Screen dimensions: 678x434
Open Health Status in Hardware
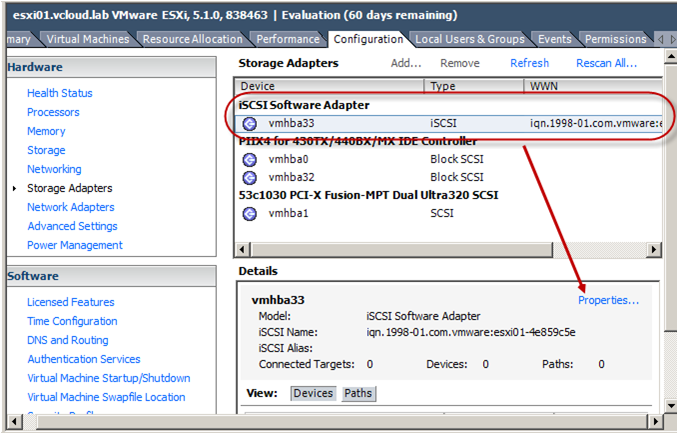pos(60,93)
